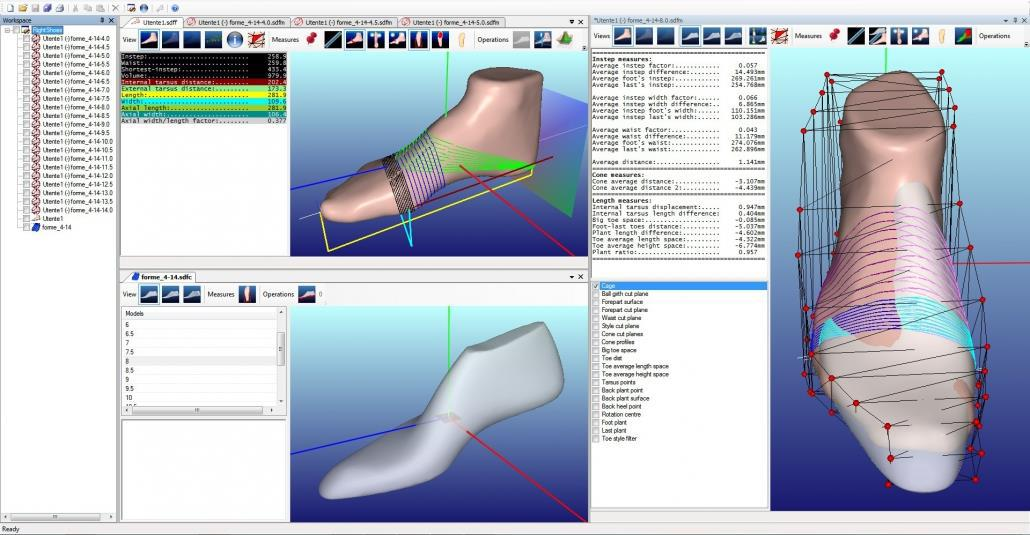The image size is (1030, 535).
Task: Enable the Toe style filter checkbox
Action: [596, 438]
